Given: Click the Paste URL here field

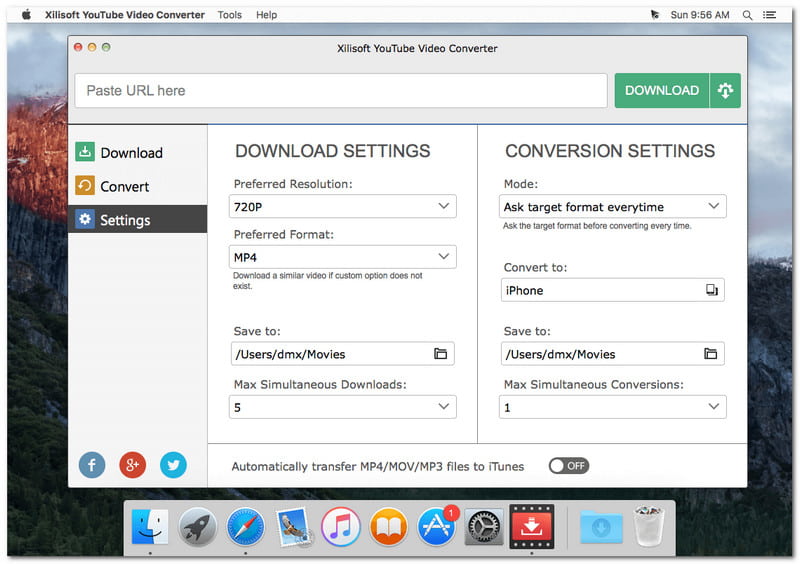Looking at the screenshot, I should (x=340, y=90).
